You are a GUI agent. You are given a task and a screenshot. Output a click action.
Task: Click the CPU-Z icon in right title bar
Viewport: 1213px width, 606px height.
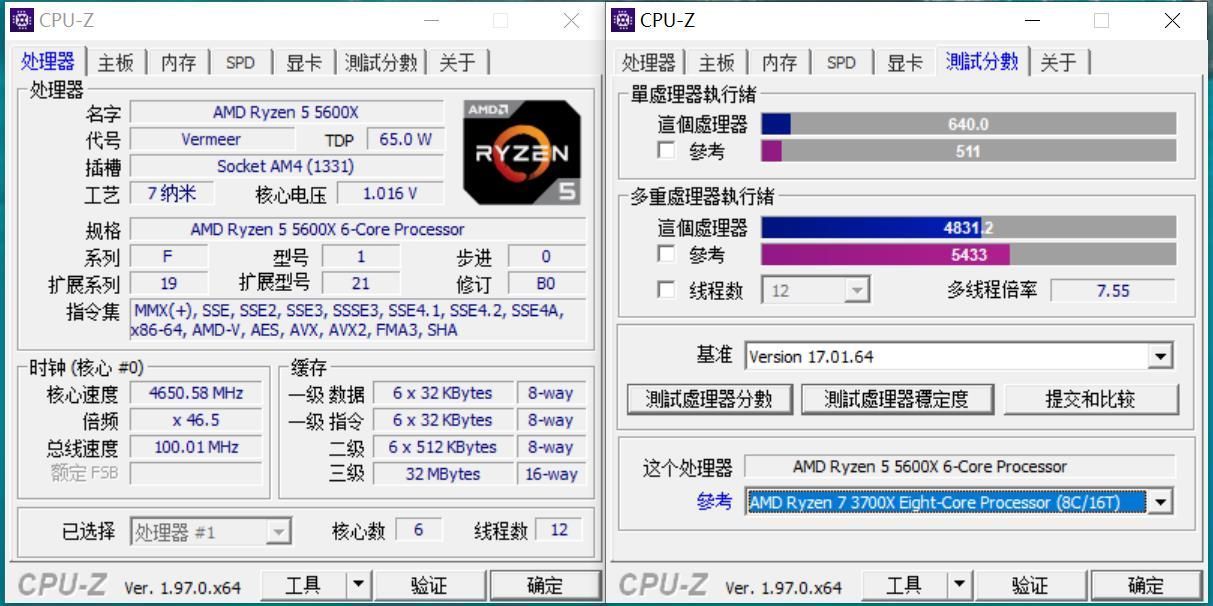622,19
